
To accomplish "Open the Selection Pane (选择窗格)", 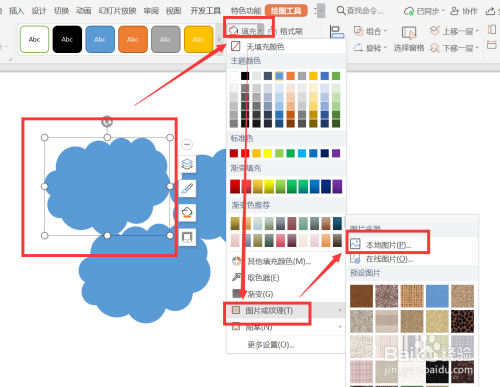I will 409,40.
